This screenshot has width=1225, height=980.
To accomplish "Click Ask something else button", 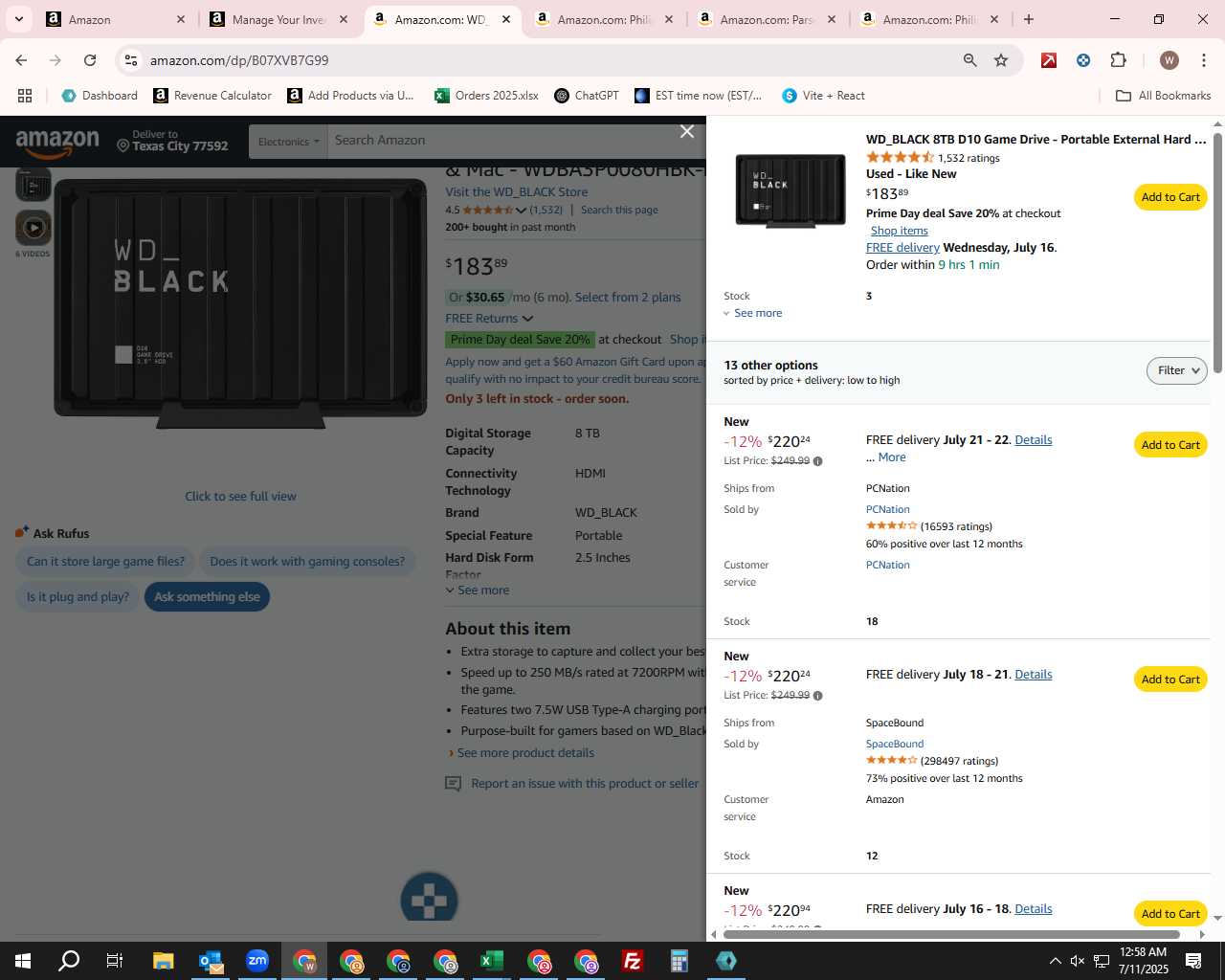I will click(207, 597).
